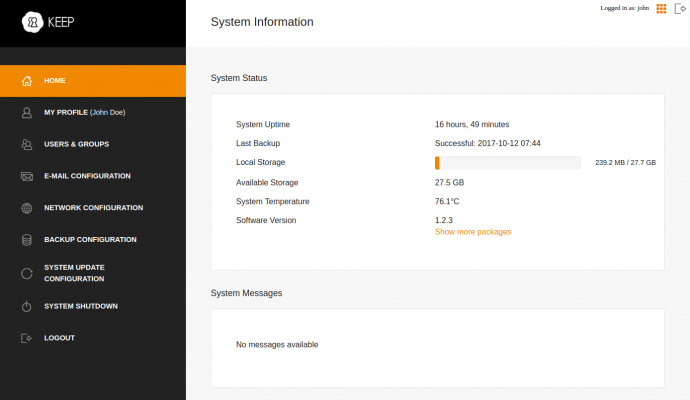Click the My Profile person icon
This screenshot has height=400, width=690.
click(27, 113)
